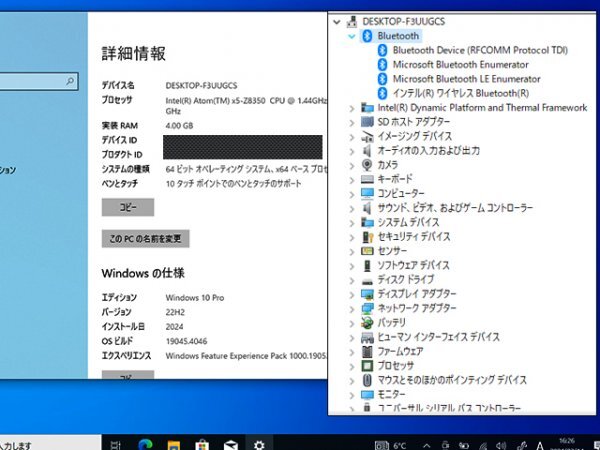Click コピー button under device specifications
This screenshot has width=600, height=450.
pos(128,207)
